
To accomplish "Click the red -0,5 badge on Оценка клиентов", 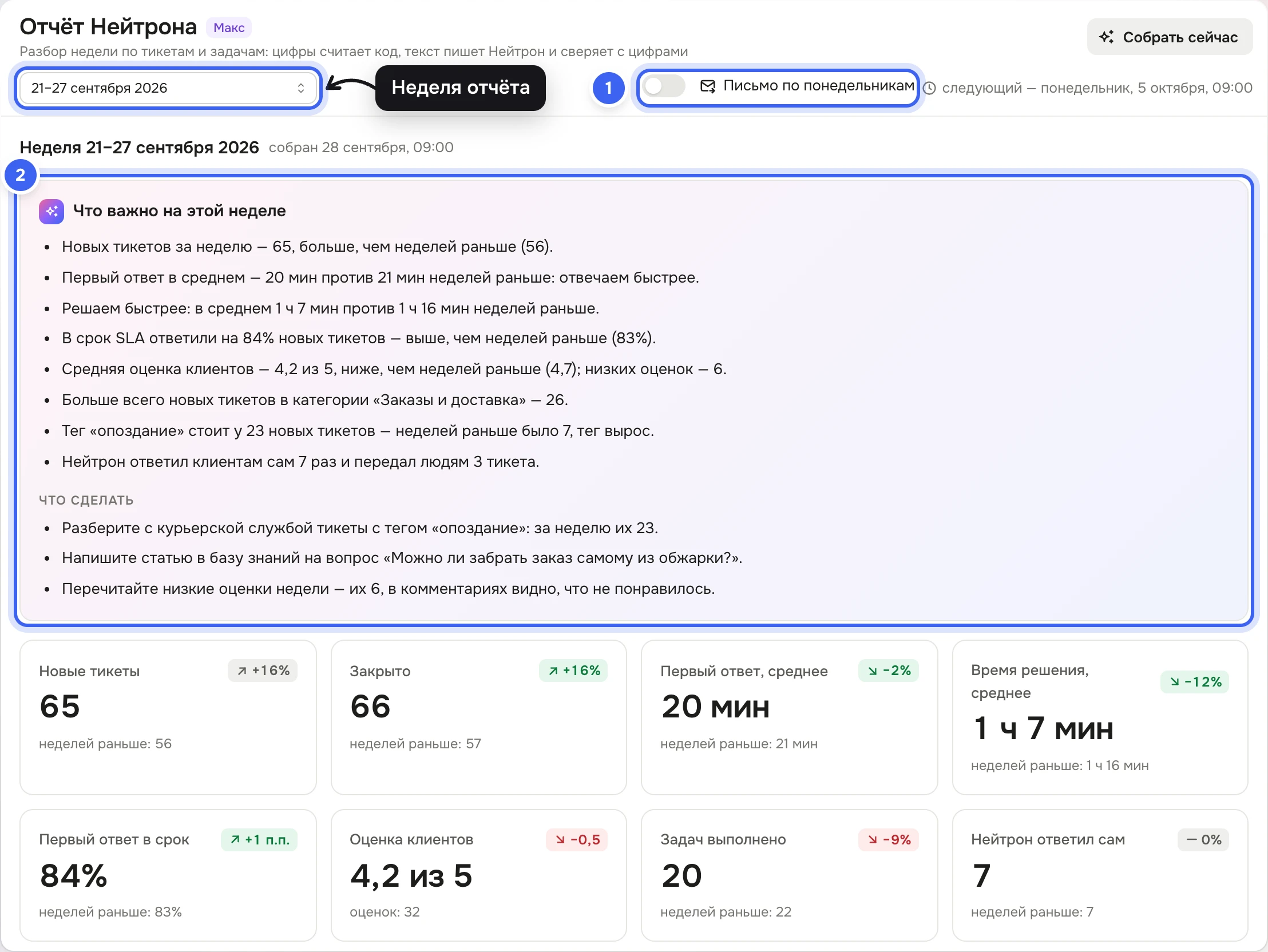I will (x=577, y=840).
